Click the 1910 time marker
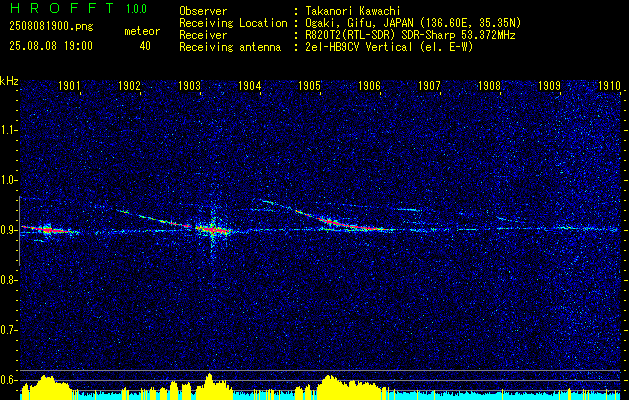Image resolution: width=629 pixels, height=400 pixels. pyautogui.click(x=609, y=86)
